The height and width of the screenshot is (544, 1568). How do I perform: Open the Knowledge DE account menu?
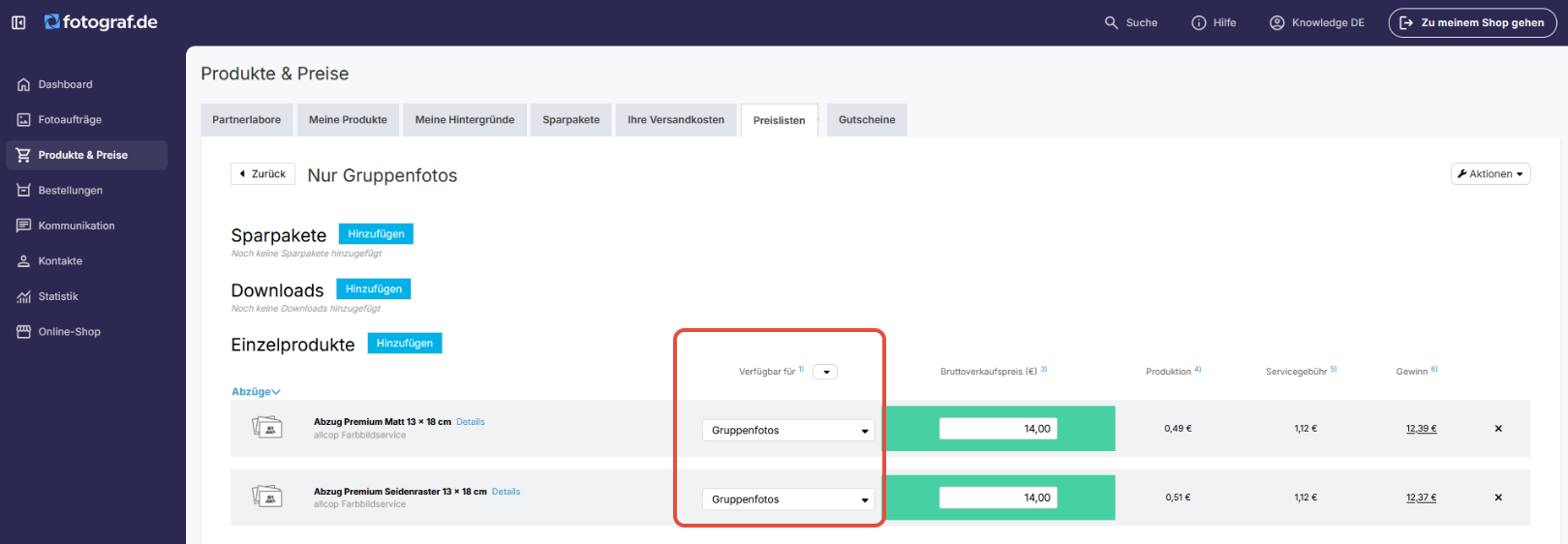1317,22
